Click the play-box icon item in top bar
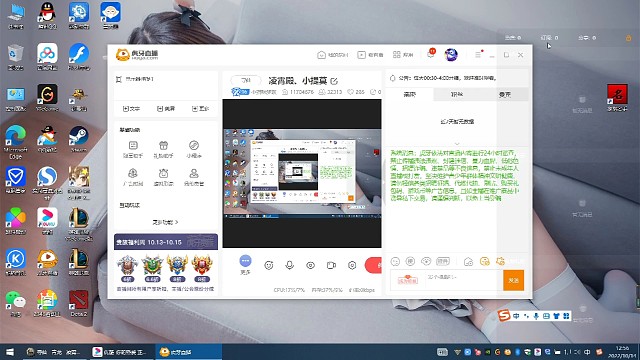The height and width of the screenshot is (360, 640). tap(370, 55)
